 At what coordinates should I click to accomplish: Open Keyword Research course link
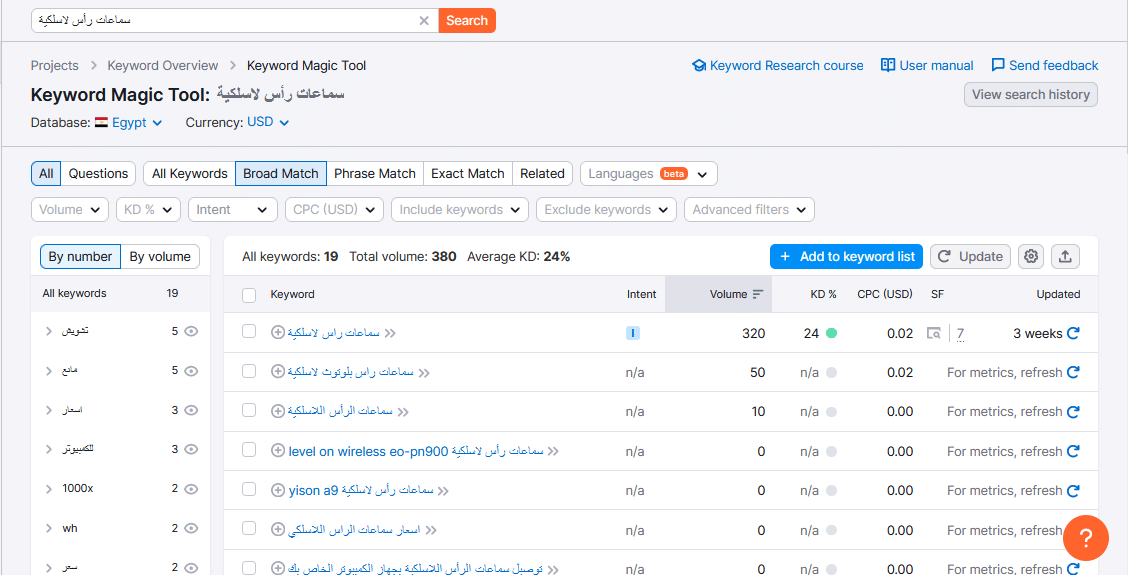[x=778, y=65]
